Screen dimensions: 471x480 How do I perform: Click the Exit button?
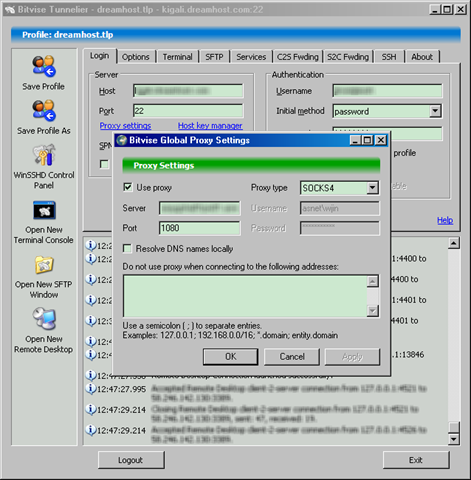(416, 460)
